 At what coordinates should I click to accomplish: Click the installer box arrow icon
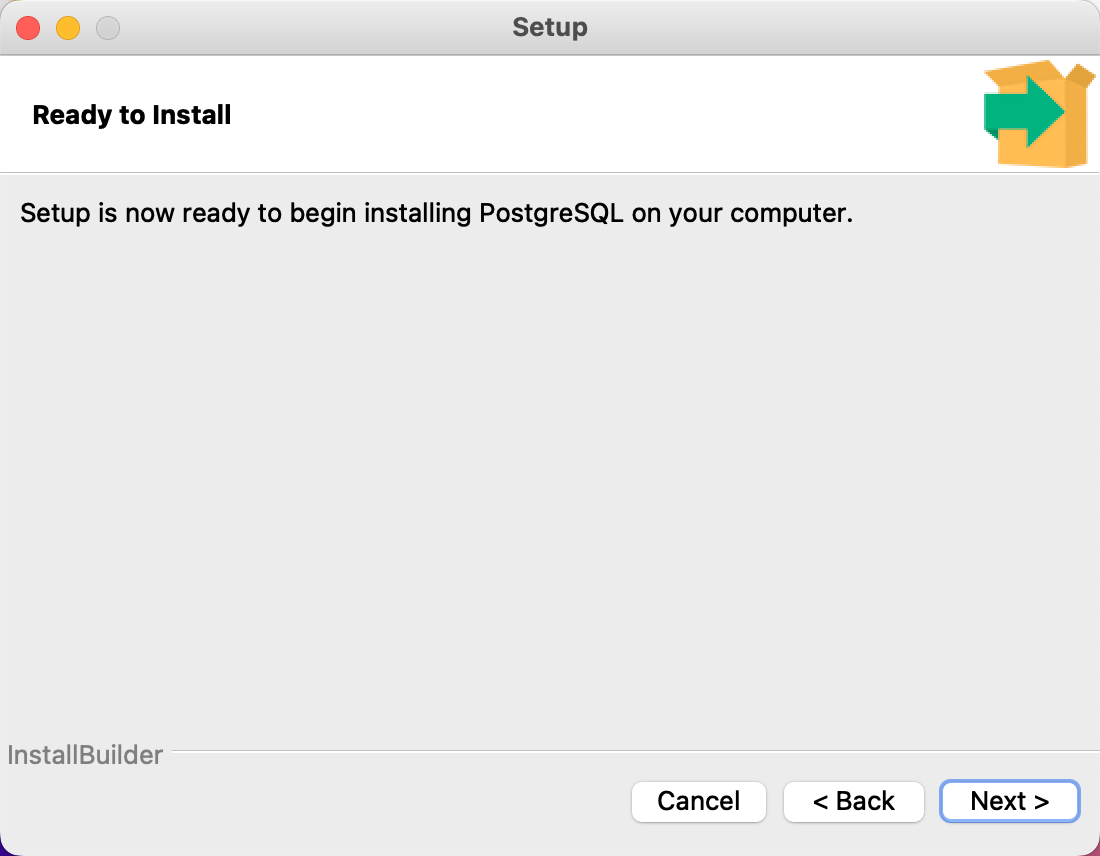point(1038,114)
